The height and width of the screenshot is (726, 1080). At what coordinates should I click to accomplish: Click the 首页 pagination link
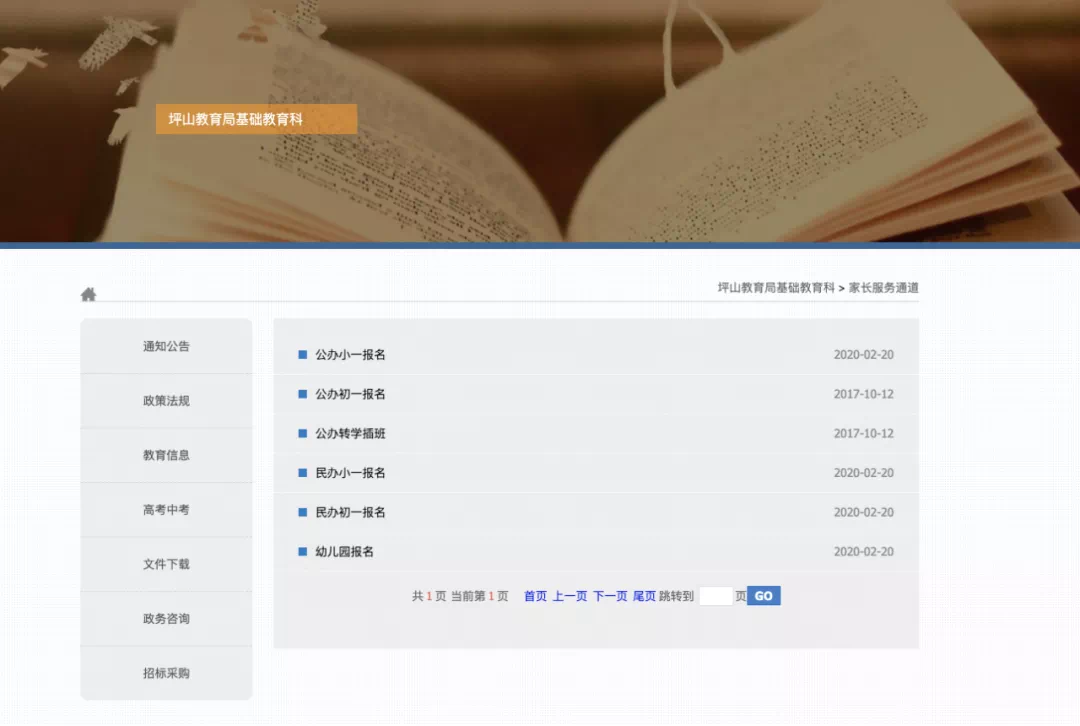pos(535,596)
